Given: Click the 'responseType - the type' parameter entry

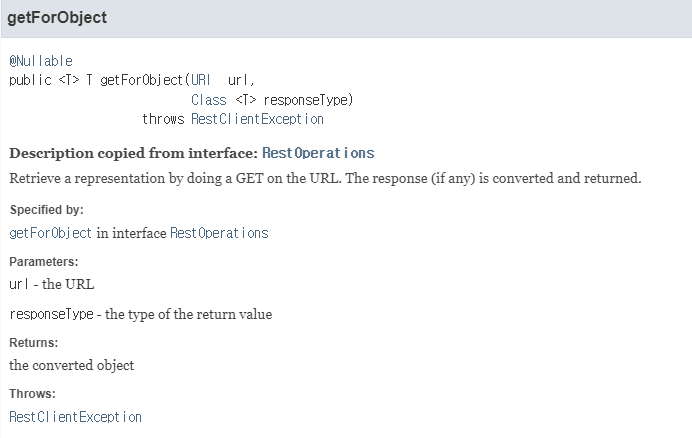Looking at the screenshot, I should 141,314.
